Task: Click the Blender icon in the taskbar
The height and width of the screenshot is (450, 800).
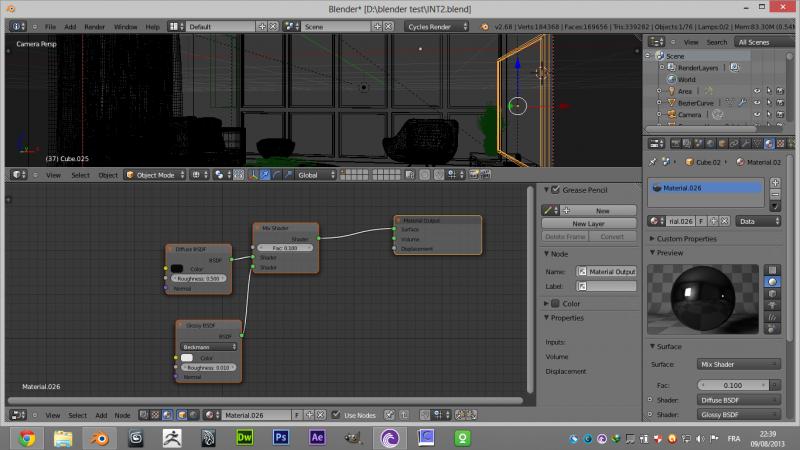Action: coord(100,437)
